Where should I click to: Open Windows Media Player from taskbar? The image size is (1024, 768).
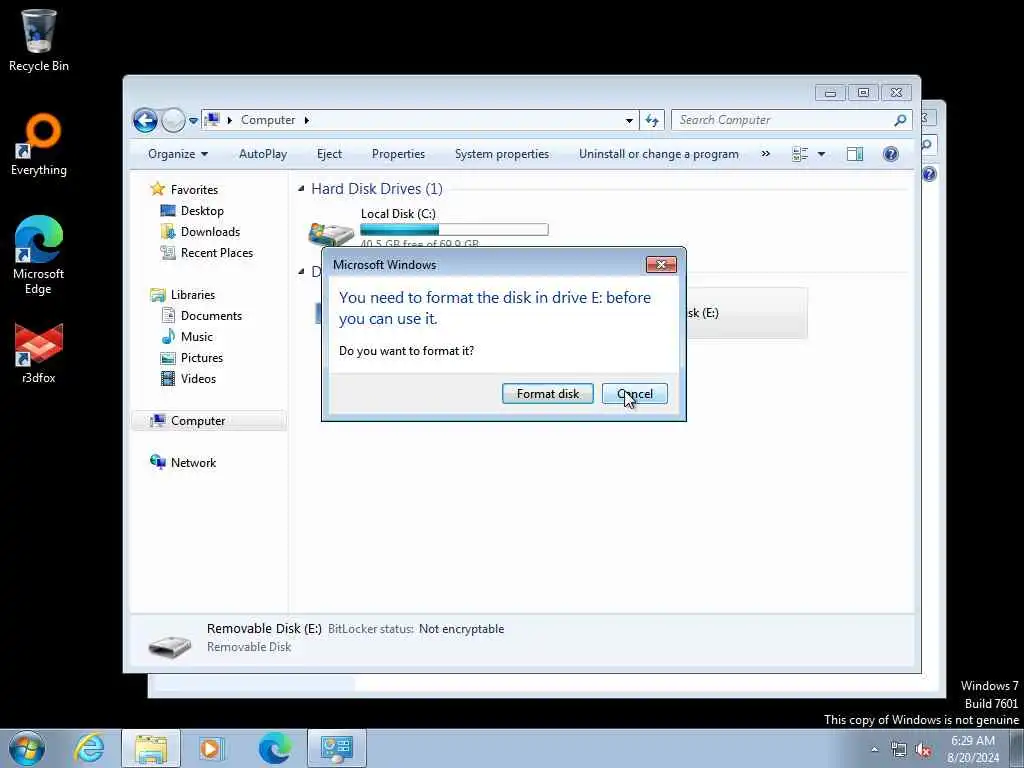211,748
